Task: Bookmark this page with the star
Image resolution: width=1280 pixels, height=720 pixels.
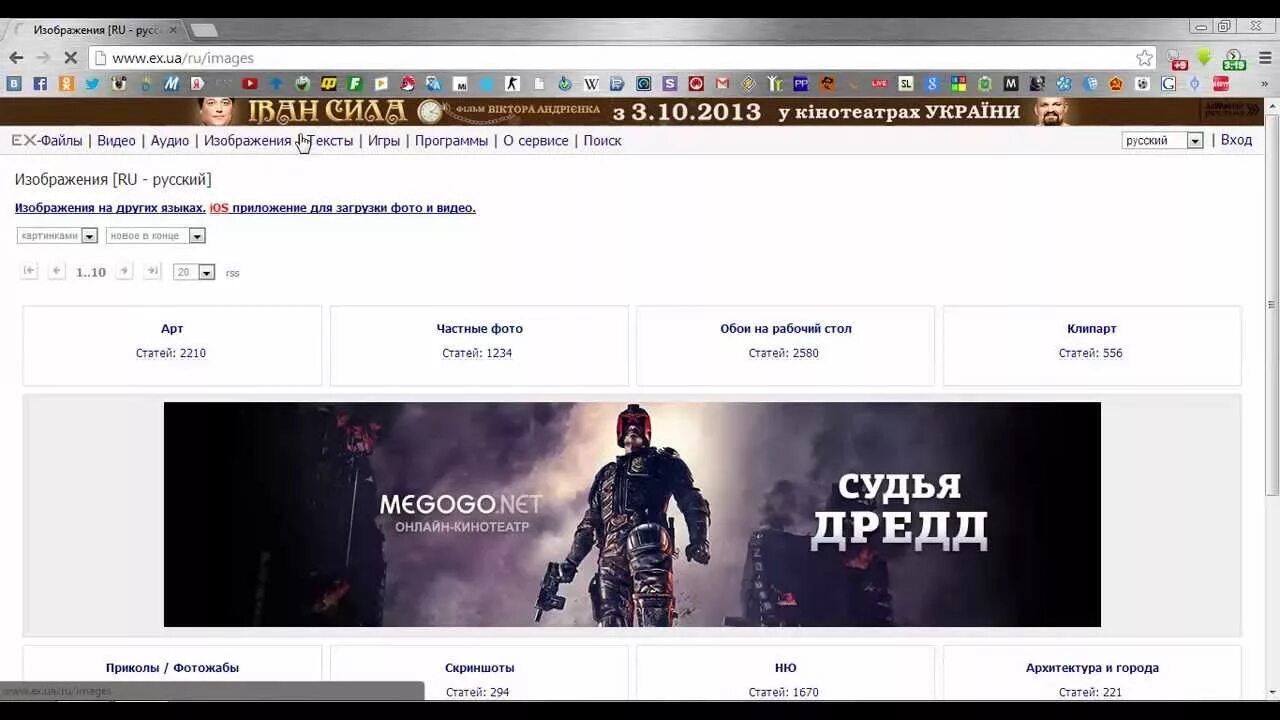Action: click(x=1145, y=58)
